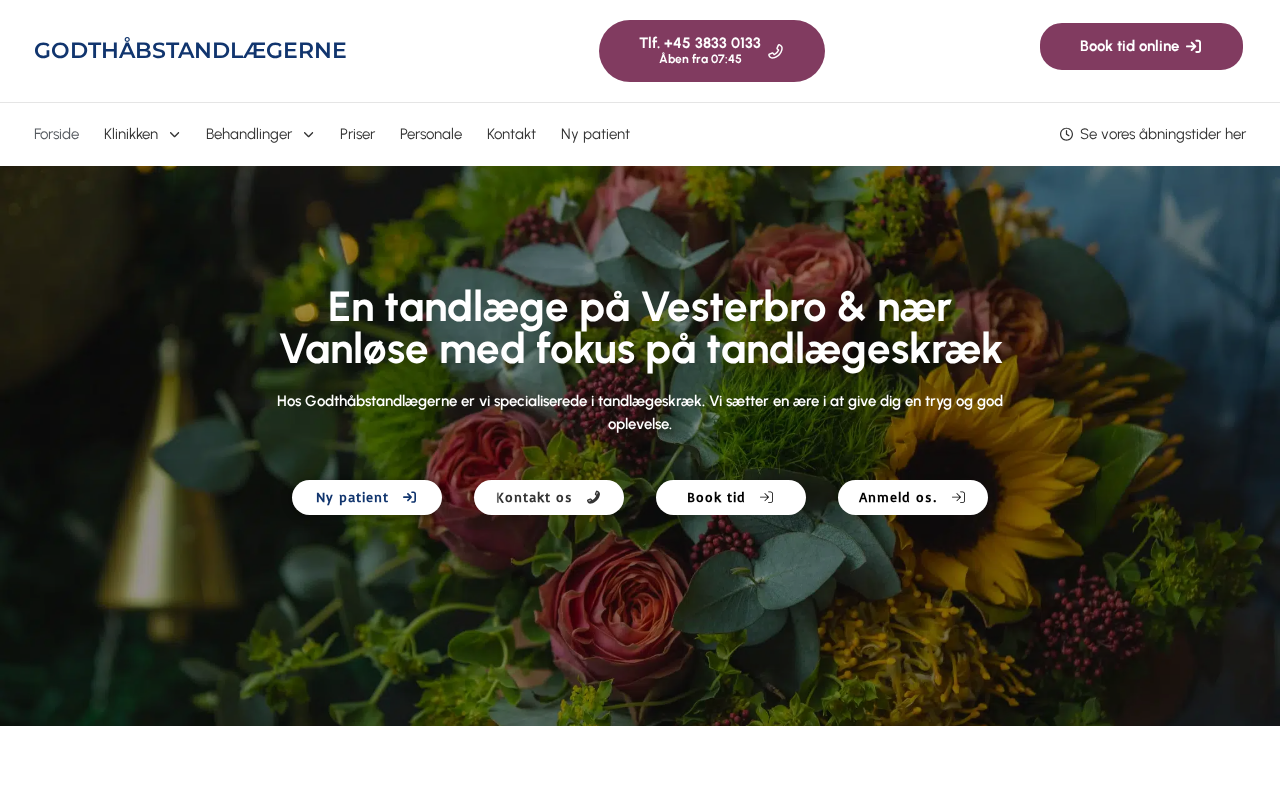Expand the Klinikken dropdown chevron
Screen dimensions: 1280x800
[174, 134]
